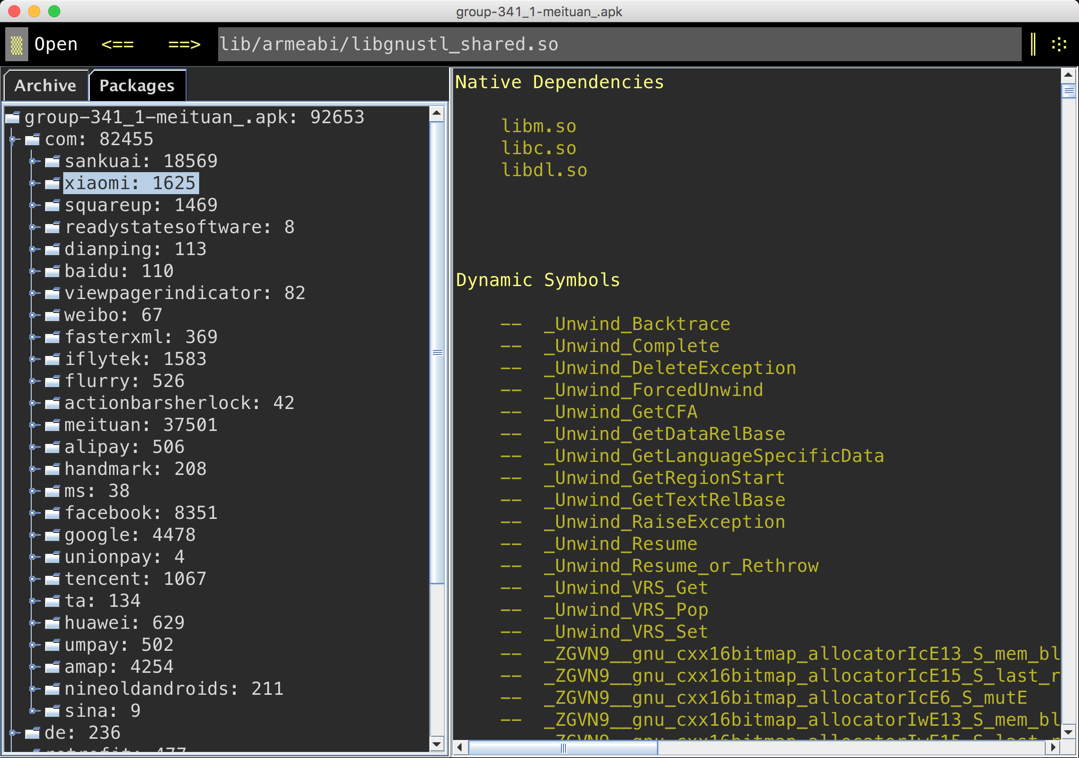The height and width of the screenshot is (758, 1079).
Task: Switch to the Packages tab
Action: tap(137, 85)
